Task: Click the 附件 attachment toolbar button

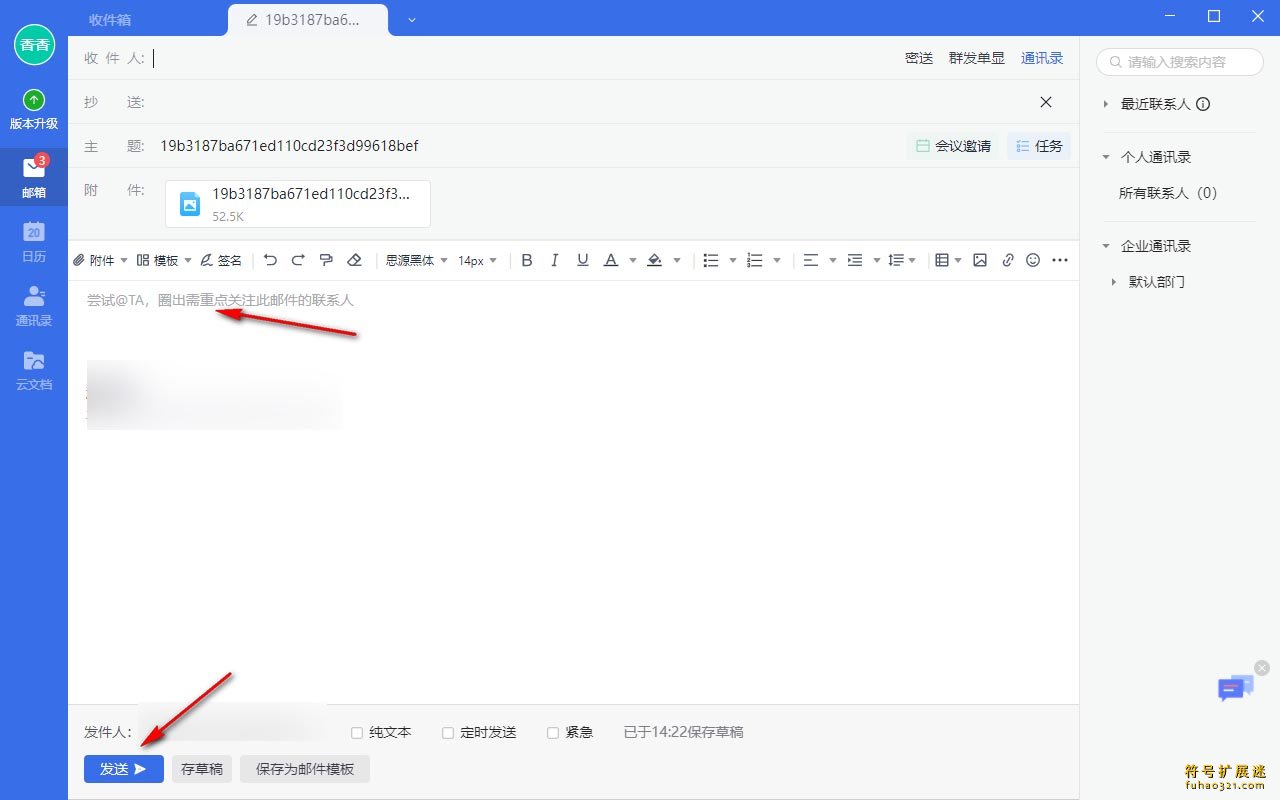Action: coord(100,260)
